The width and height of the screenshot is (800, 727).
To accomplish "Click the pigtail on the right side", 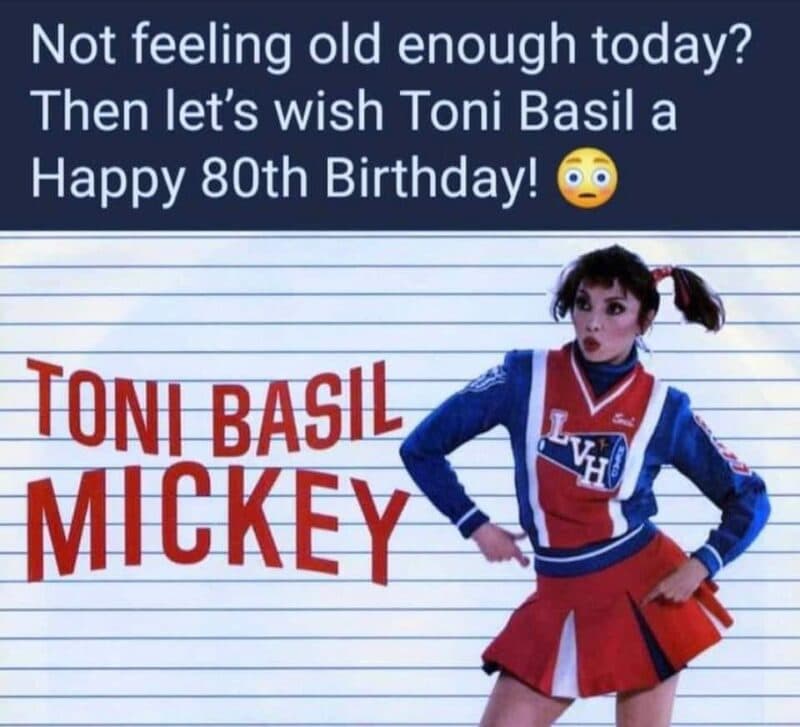I will click(x=696, y=300).
